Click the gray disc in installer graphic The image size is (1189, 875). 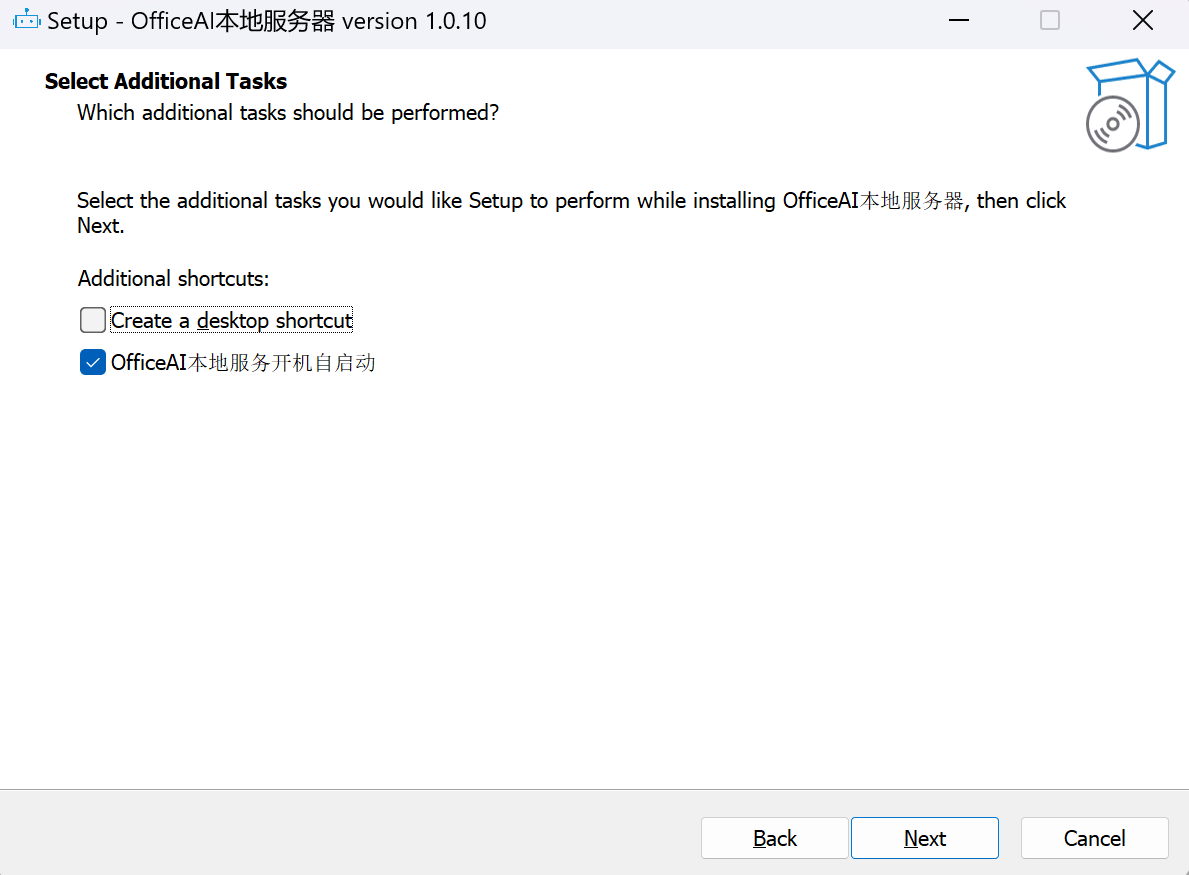click(1112, 124)
